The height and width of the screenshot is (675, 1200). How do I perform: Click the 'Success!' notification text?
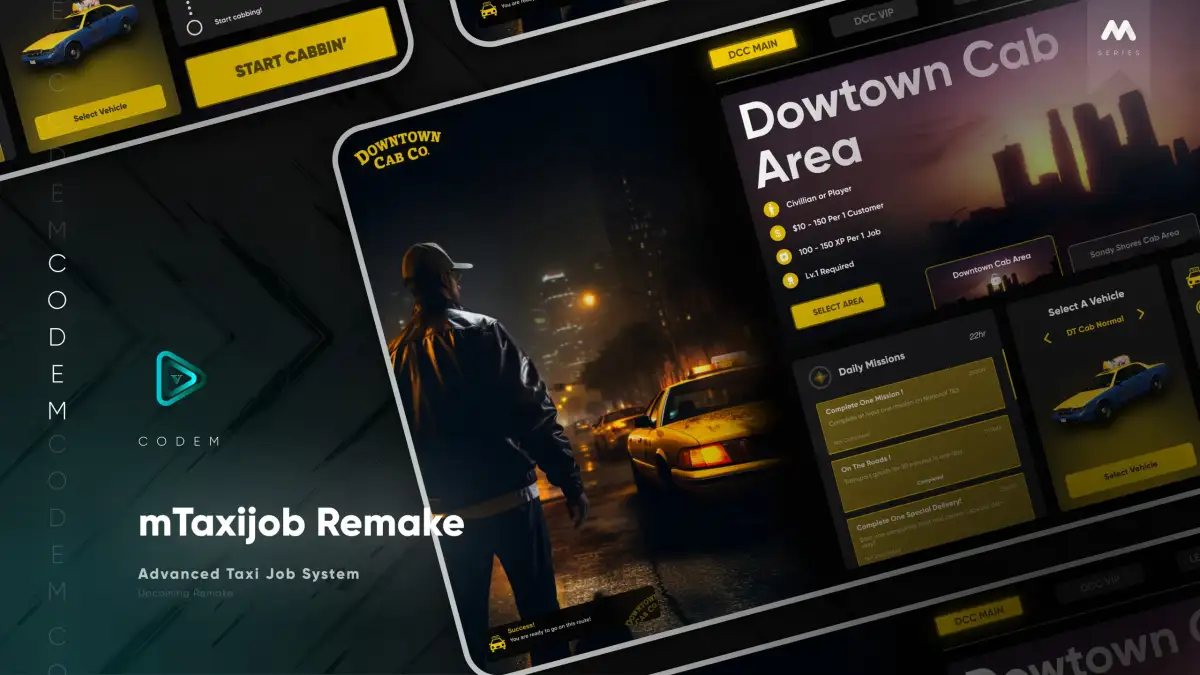tap(522, 628)
